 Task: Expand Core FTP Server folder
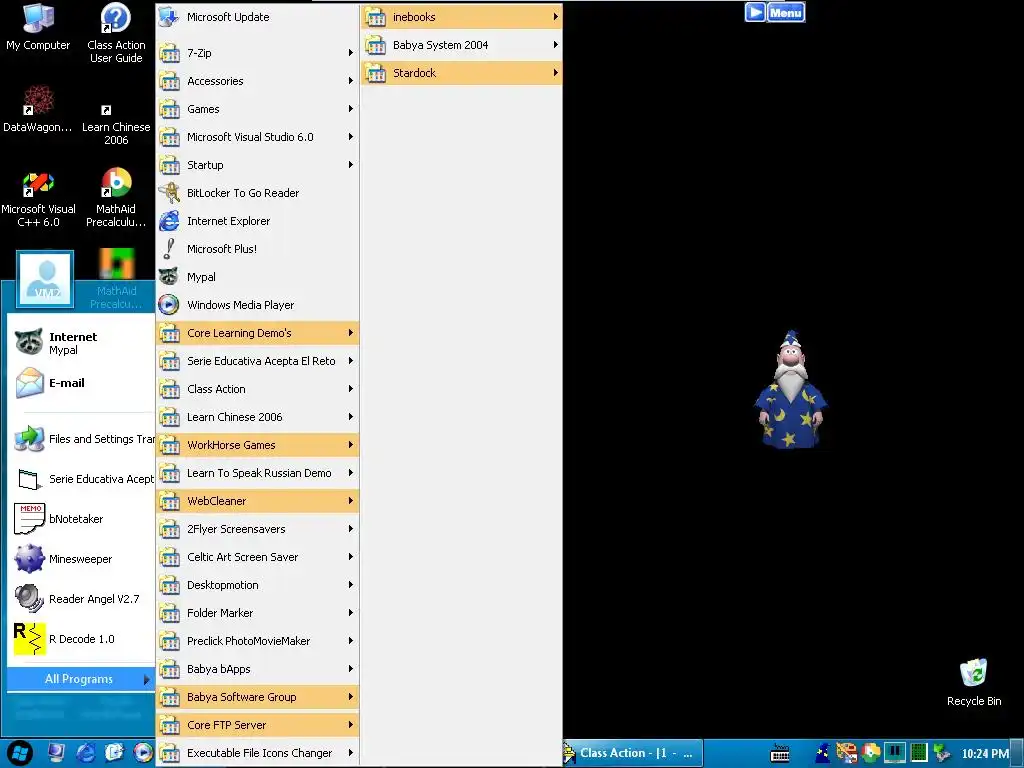click(x=258, y=725)
